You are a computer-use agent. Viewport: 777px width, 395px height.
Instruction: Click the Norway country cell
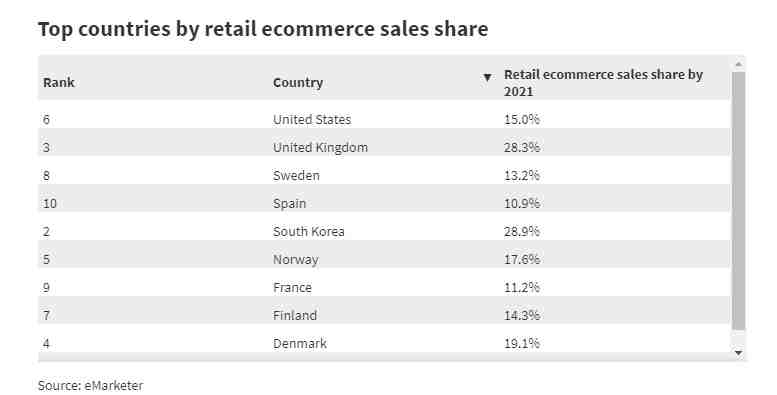point(296,260)
